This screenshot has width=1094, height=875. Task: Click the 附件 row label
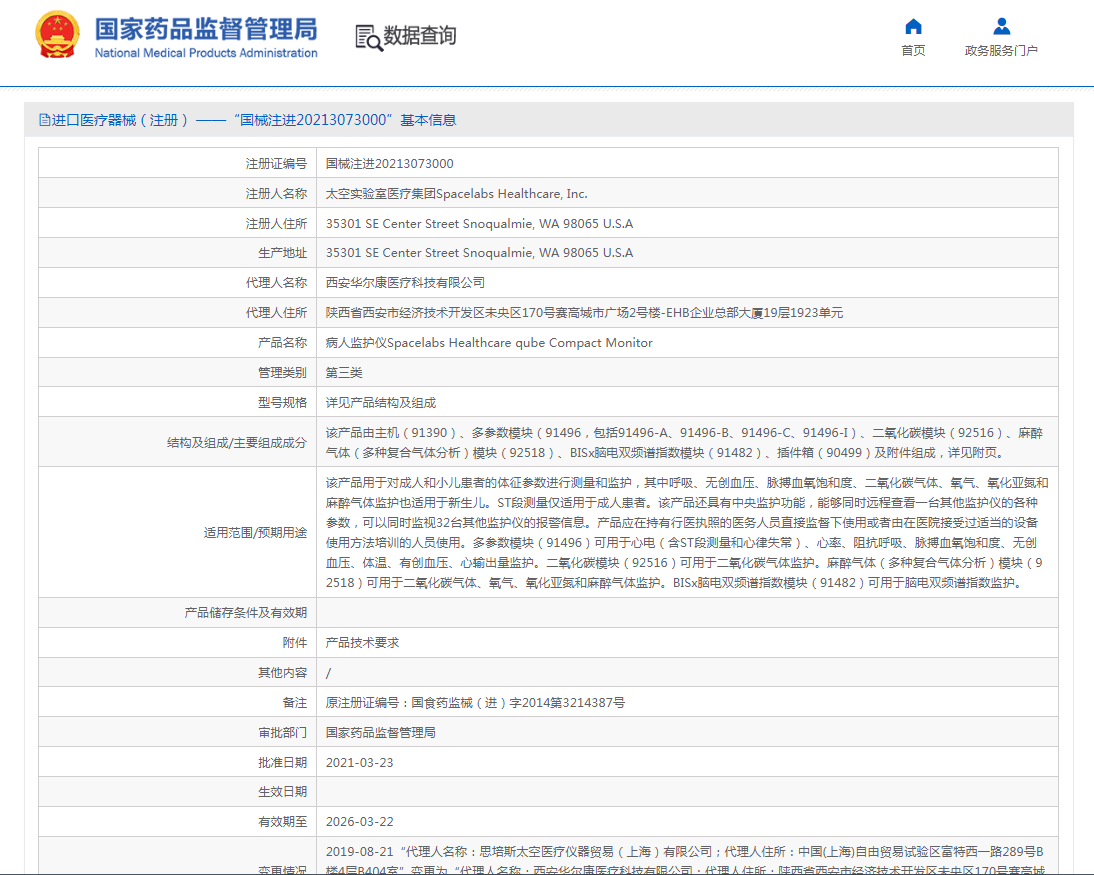[x=294, y=643]
